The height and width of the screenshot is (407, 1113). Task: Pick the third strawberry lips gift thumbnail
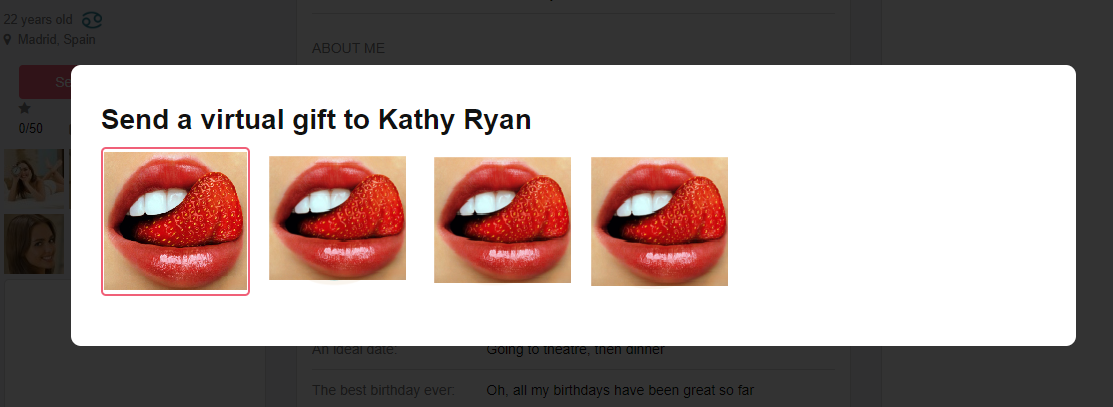point(503,219)
